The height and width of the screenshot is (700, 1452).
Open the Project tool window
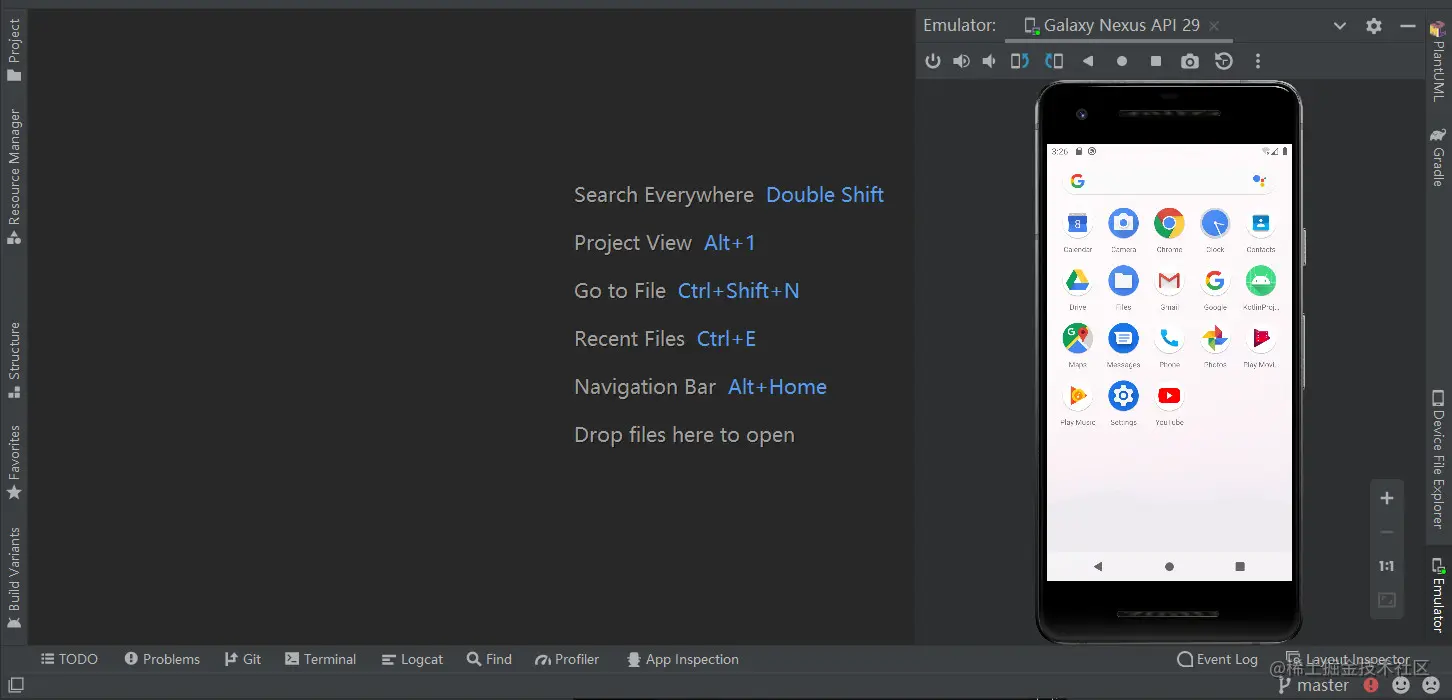point(15,40)
